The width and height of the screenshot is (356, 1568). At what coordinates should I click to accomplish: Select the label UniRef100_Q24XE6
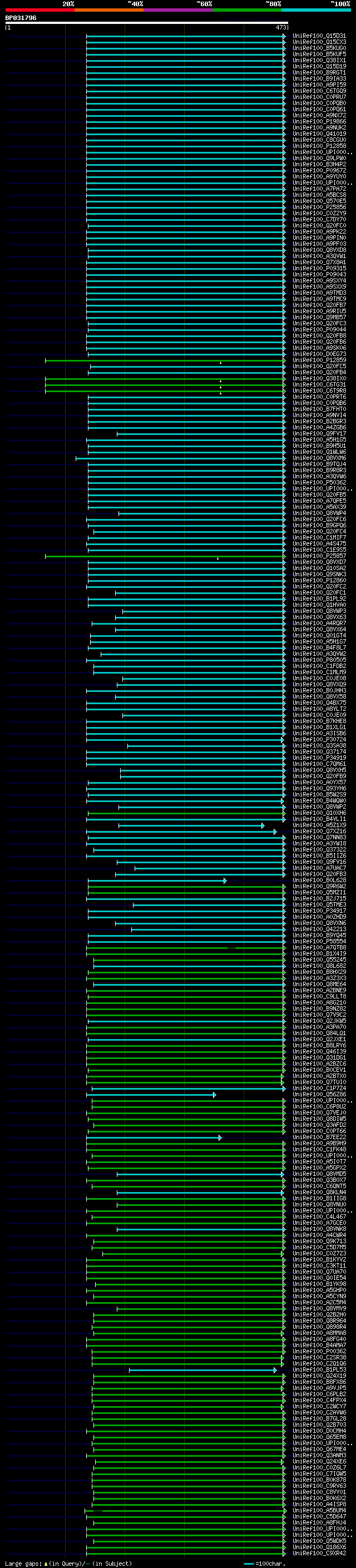[319, 1461]
